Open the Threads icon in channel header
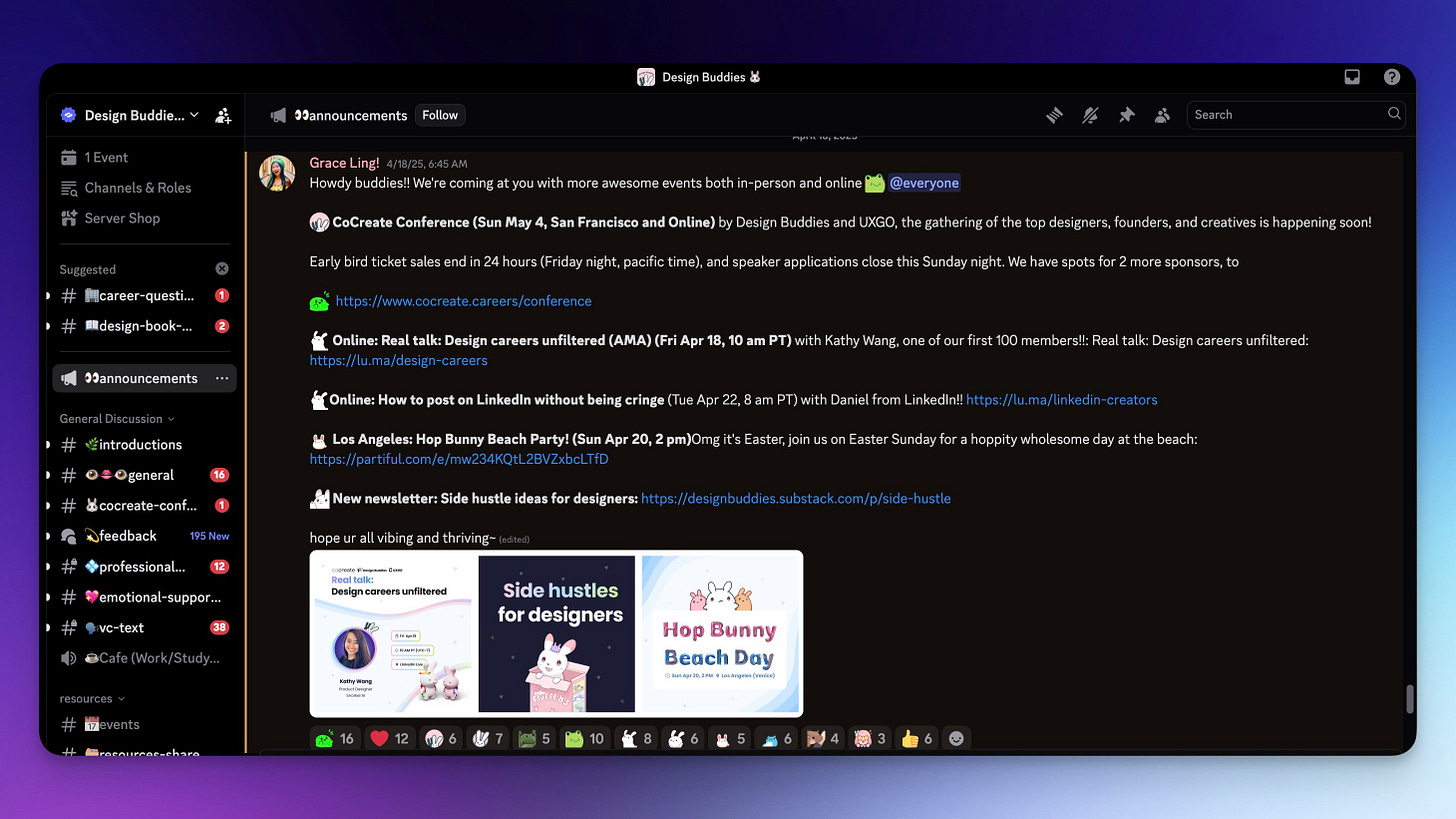Viewport: 1456px width, 819px height. 1054,115
